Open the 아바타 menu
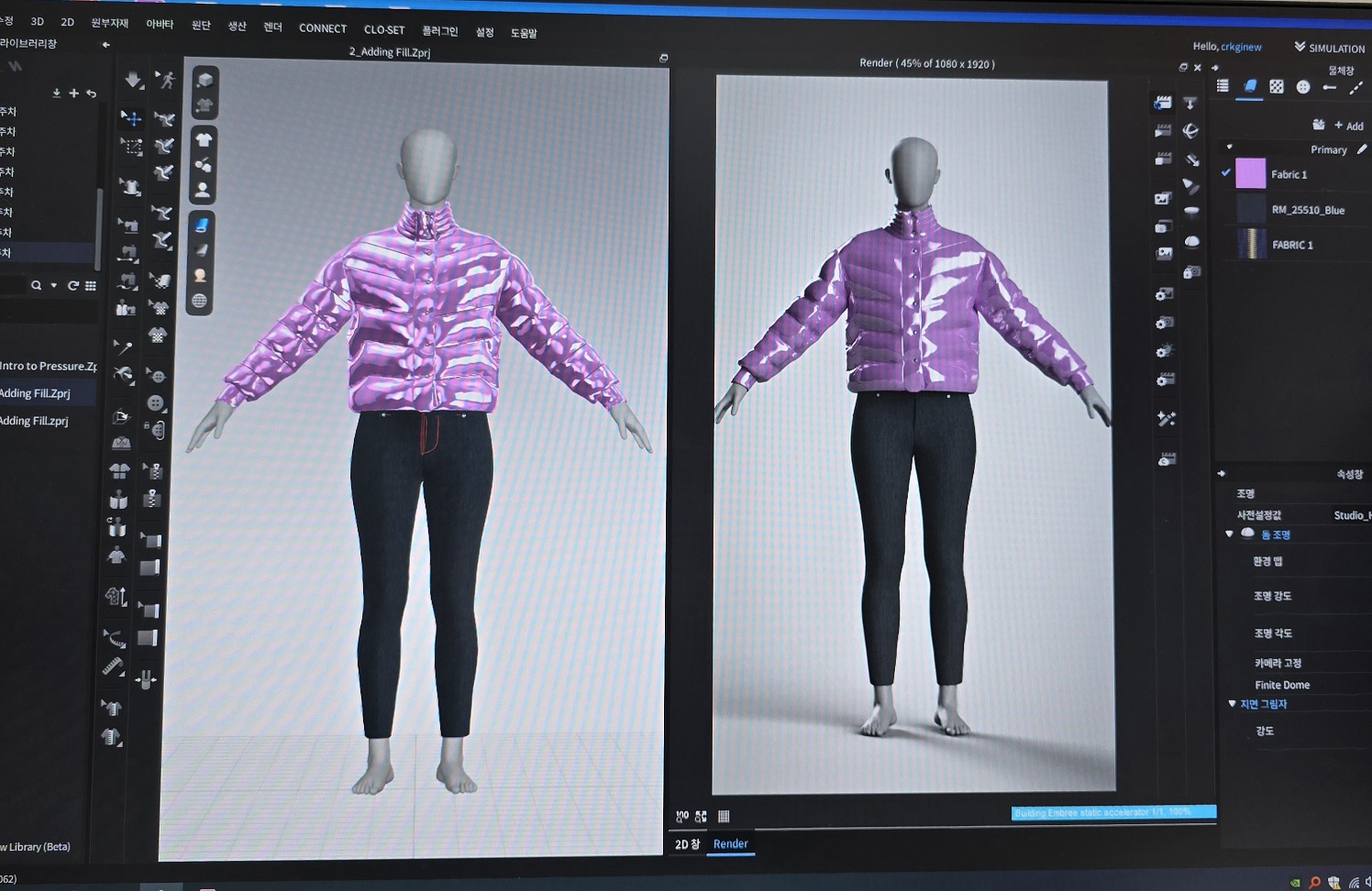The image size is (1372, 891). pos(160,24)
